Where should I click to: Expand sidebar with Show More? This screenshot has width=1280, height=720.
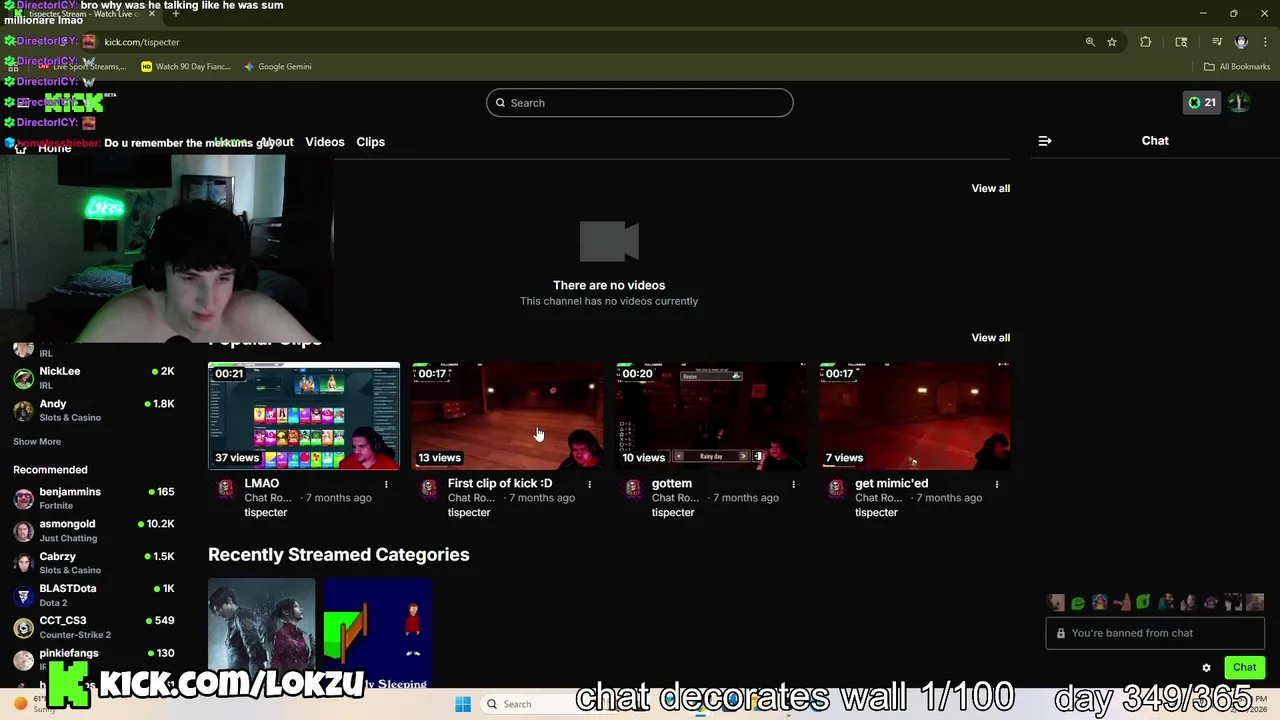(x=37, y=441)
